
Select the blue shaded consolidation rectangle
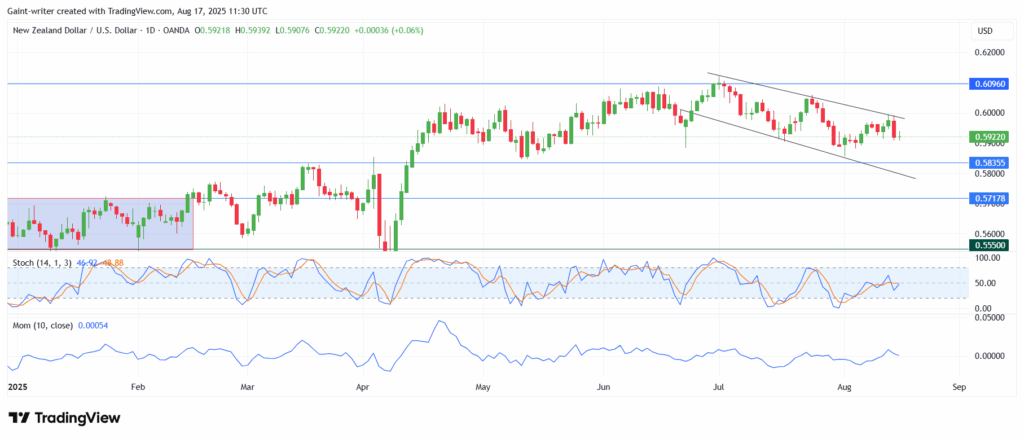click(x=101, y=223)
